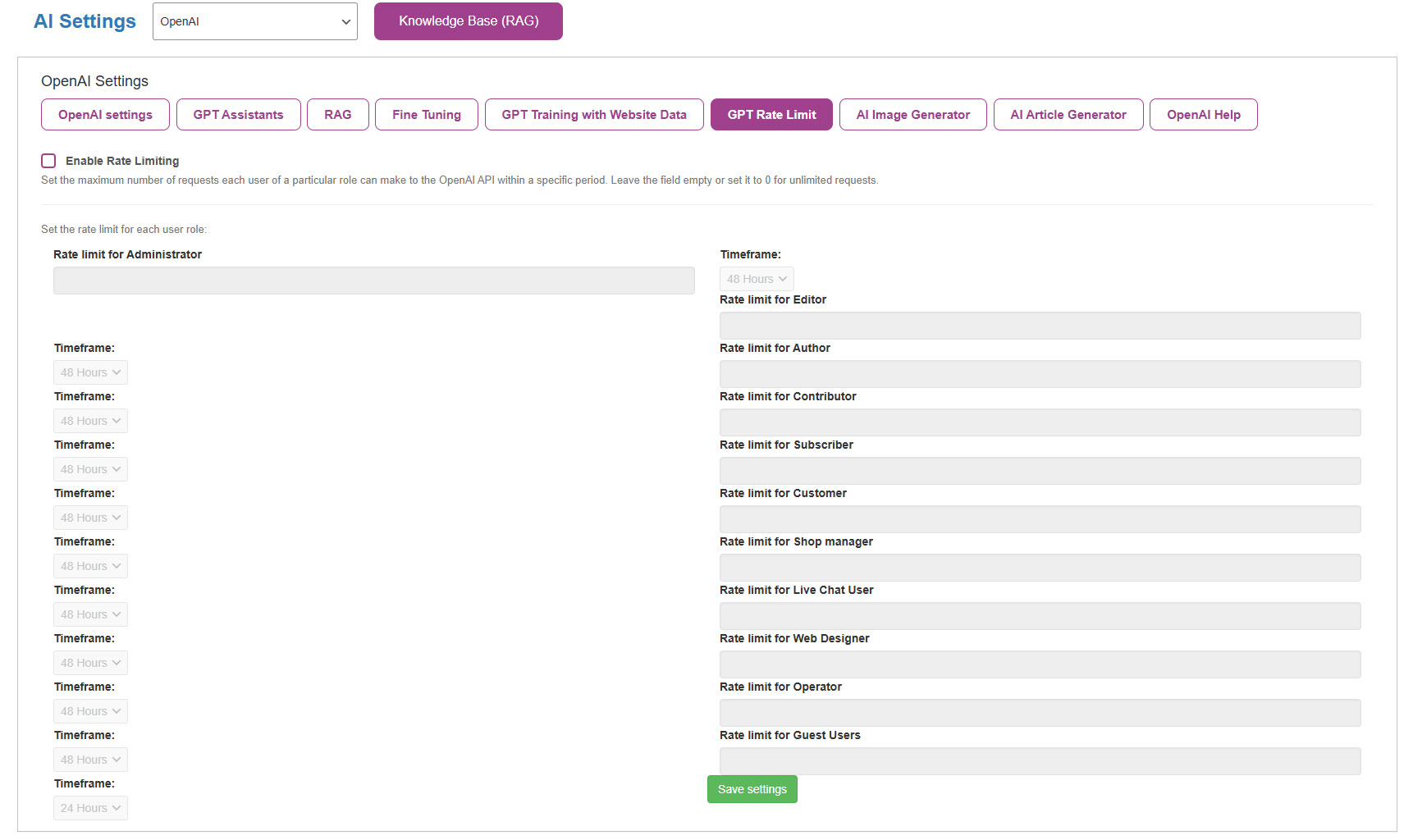1413x840 pixels.
Task: Select the GPT Rate Limit tab
Action: (771, 115)
